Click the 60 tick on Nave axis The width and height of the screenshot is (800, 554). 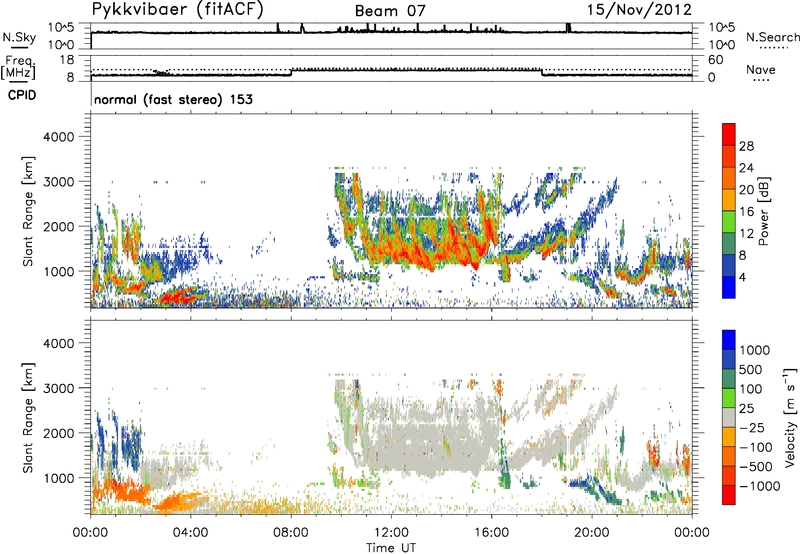715,60
